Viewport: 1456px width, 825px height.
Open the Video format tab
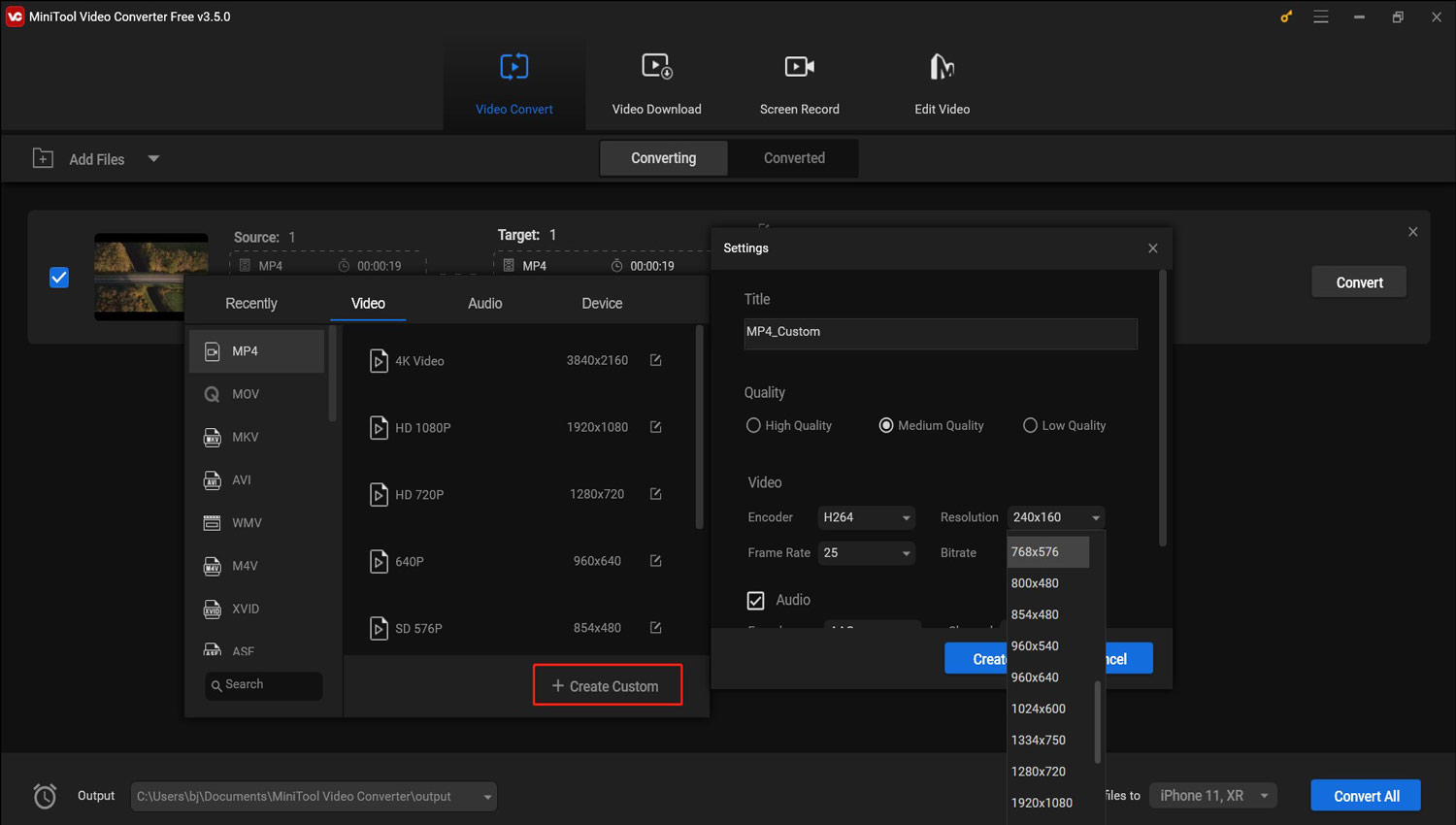(368, 304)
